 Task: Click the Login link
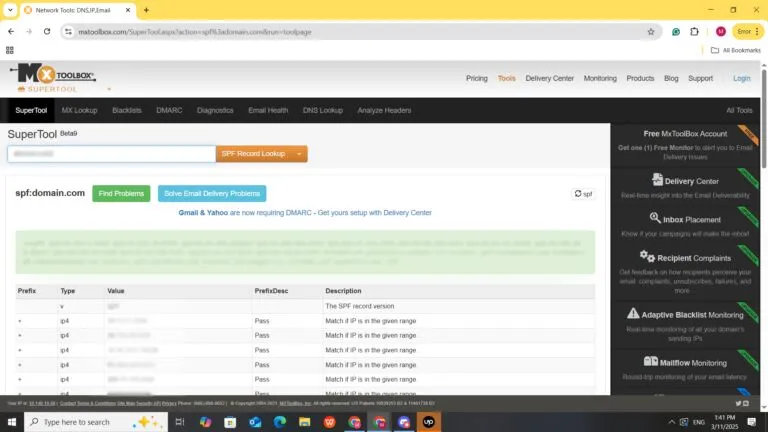[x=741, y=78]
